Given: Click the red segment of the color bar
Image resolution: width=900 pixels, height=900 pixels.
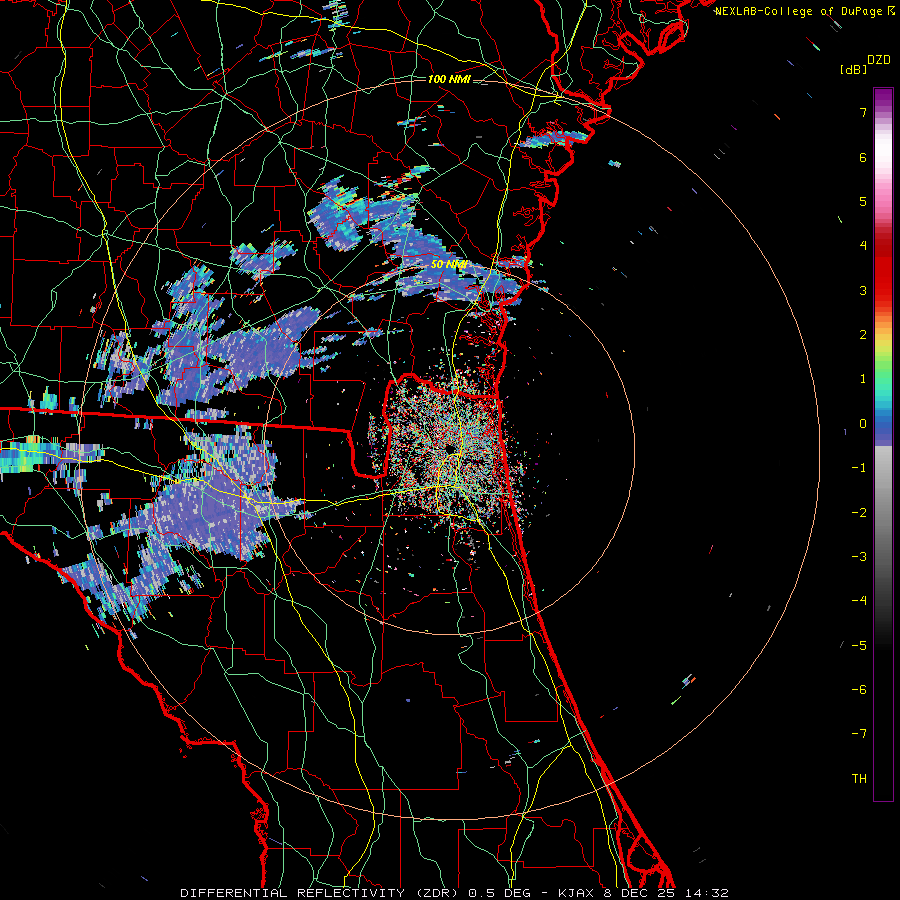Looking at the screenshot, I should pyautogui.click(x=883, y=270).
